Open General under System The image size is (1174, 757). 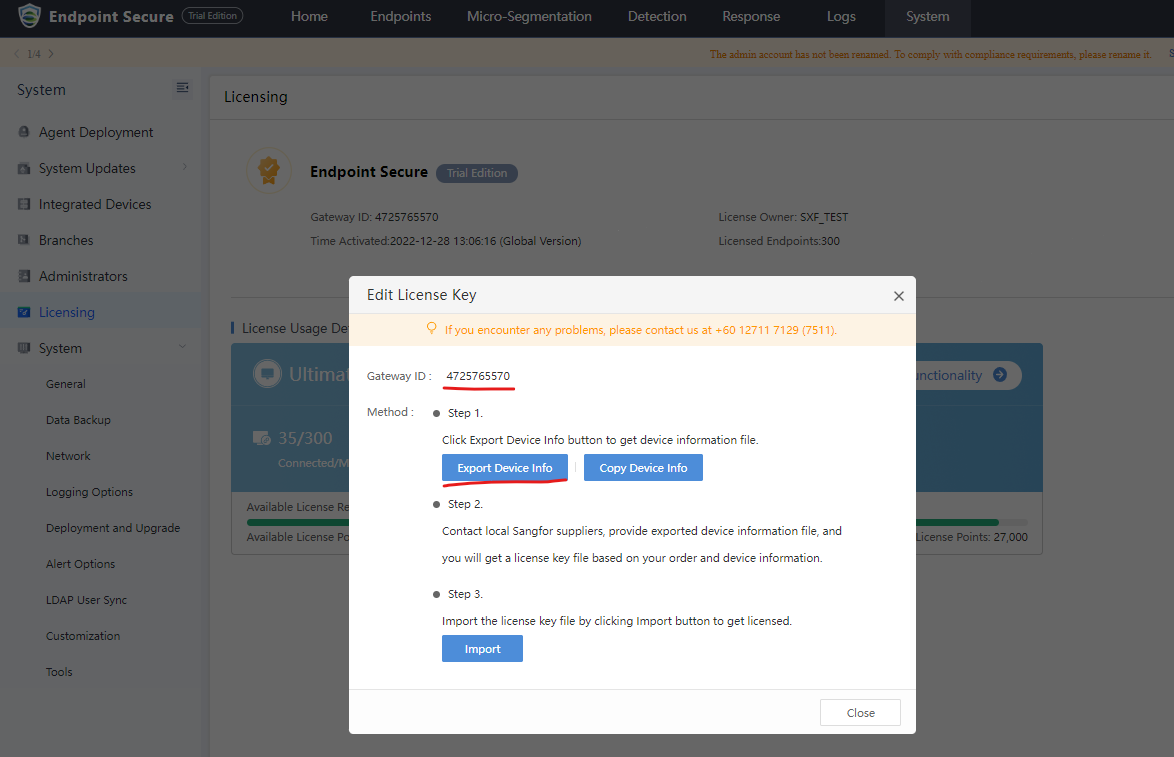tap(66, 384)
